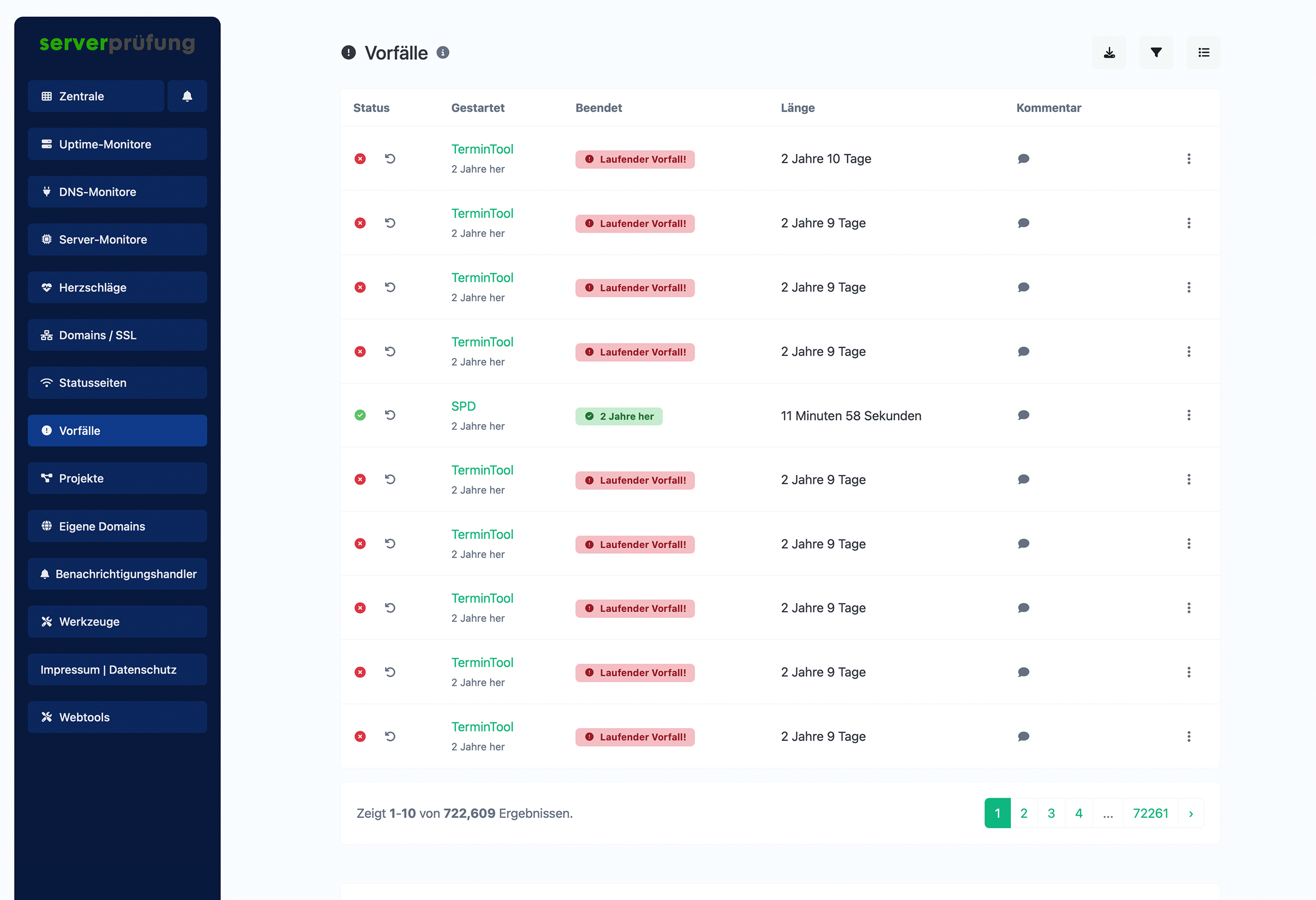Go to page 2 of the results
The height and width of the screenshot is (900, 1316).
coord(1024,813)
